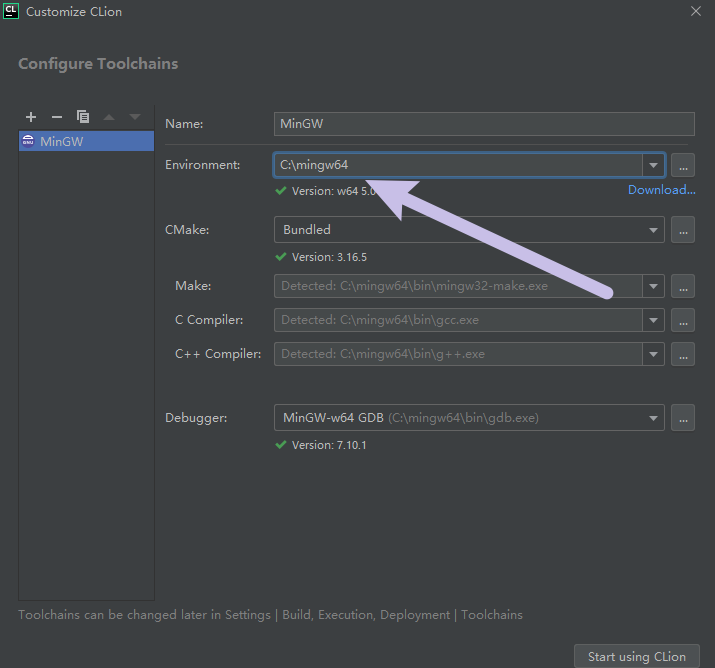
Task: Open the Debugger MinGW-w64 GDB dropdown
Action: (x=469, y=418)
